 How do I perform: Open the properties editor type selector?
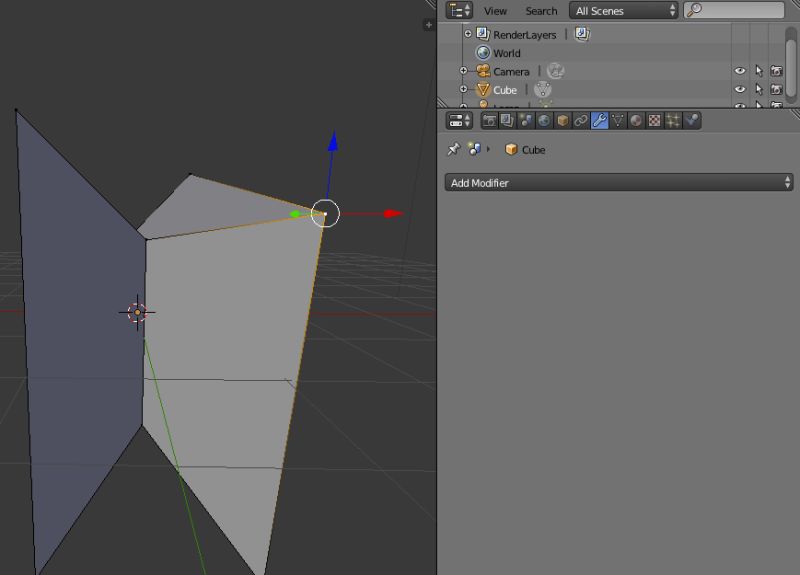point(459,121)
